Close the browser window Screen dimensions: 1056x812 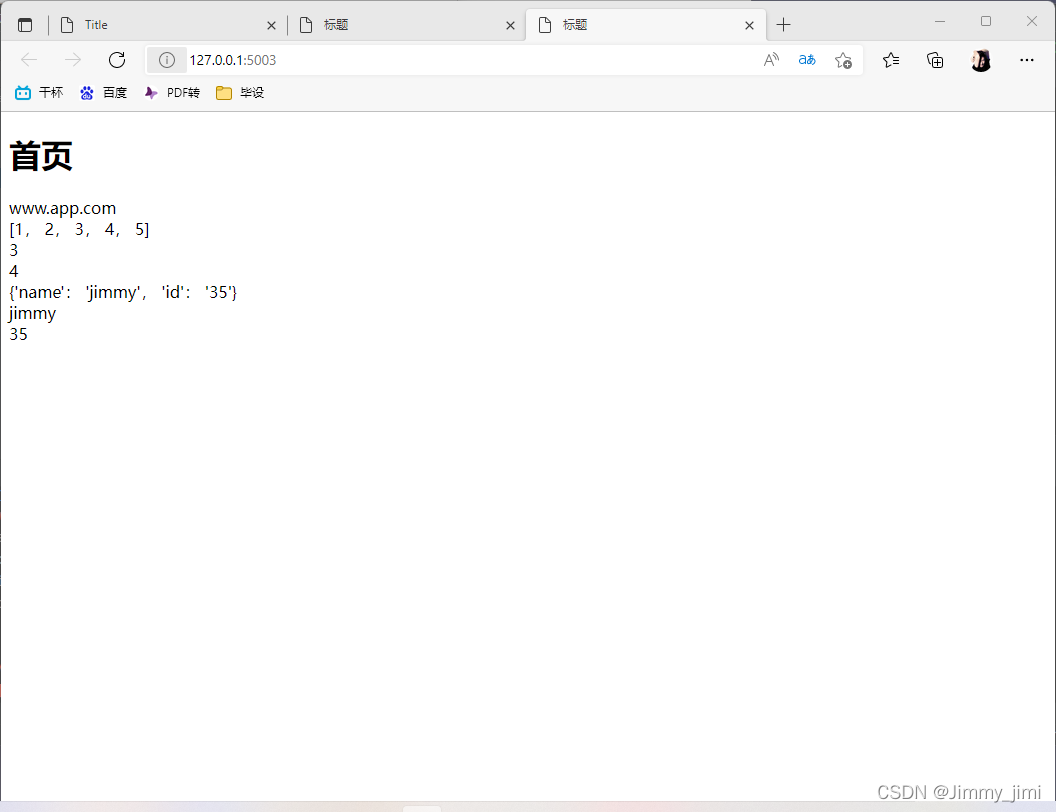click(x=1032, y=22)
